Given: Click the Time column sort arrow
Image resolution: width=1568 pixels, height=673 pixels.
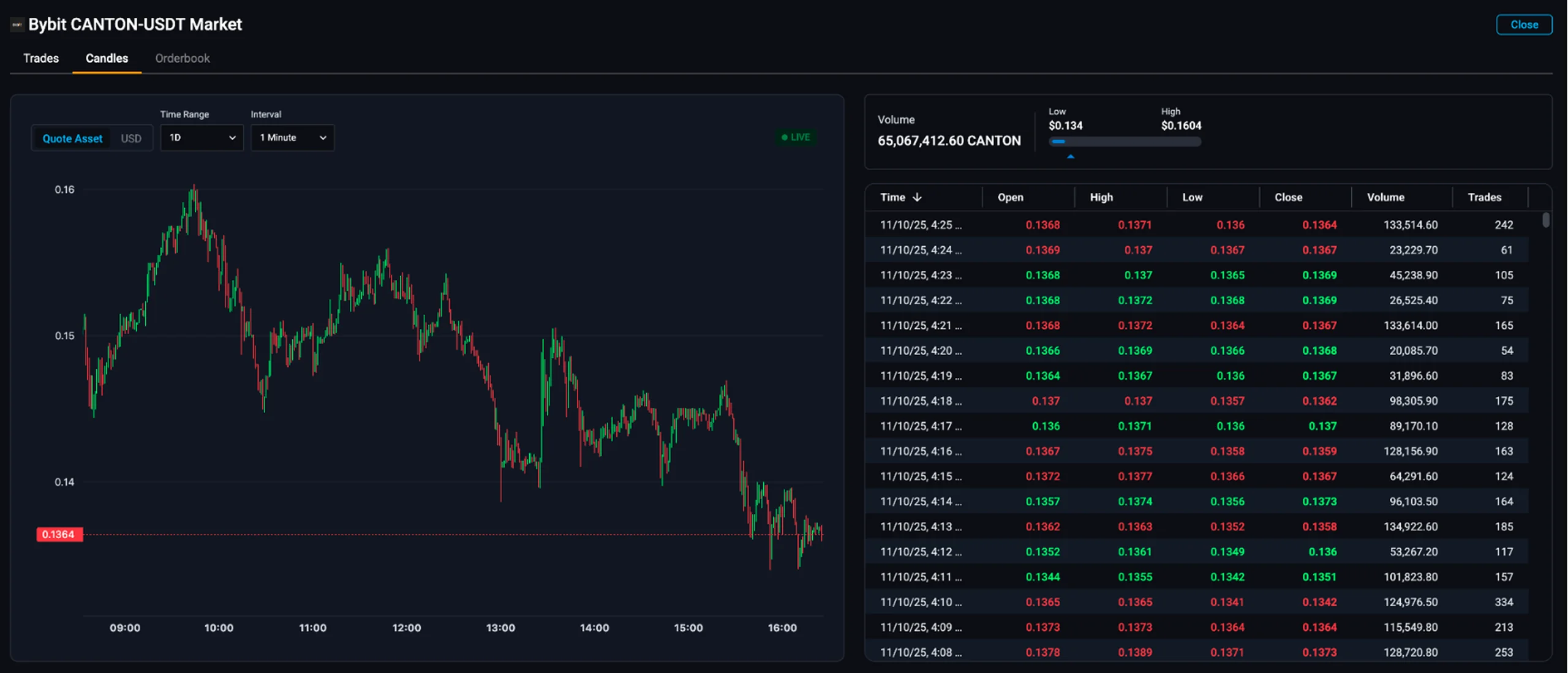Looking at the screenshot, I should 917,197.
